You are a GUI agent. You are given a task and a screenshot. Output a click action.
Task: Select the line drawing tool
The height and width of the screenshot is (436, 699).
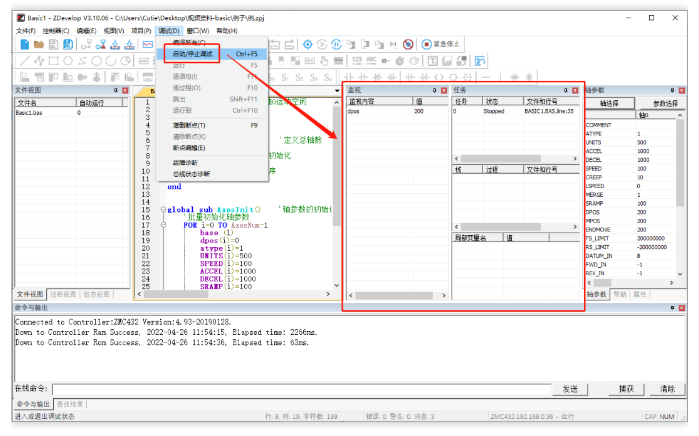tap(25, 61)
